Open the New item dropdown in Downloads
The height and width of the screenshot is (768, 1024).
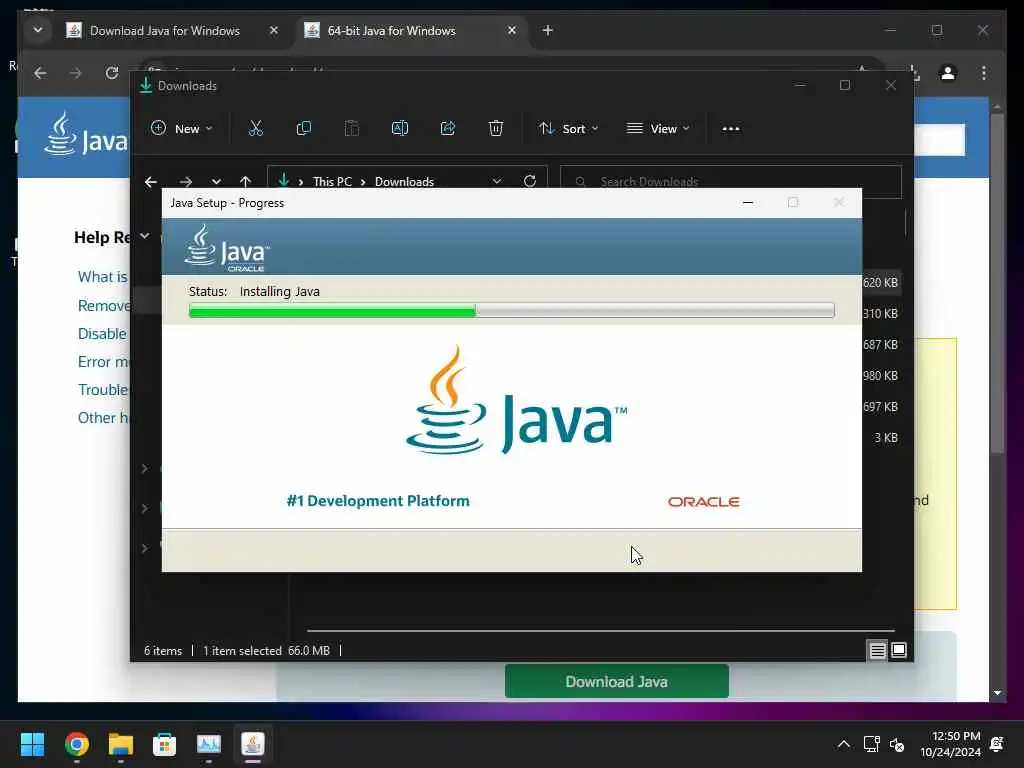pyautogui.click(x=182, y=129)
